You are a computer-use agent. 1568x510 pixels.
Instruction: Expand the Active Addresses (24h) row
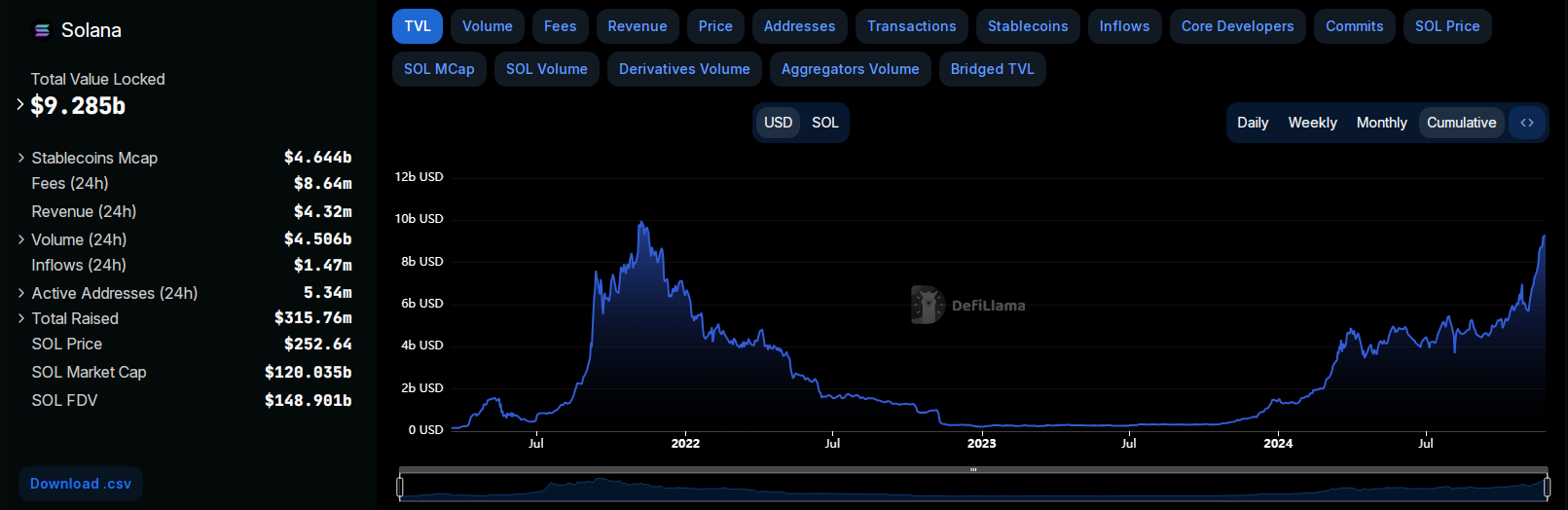click(x=21, y=293)
